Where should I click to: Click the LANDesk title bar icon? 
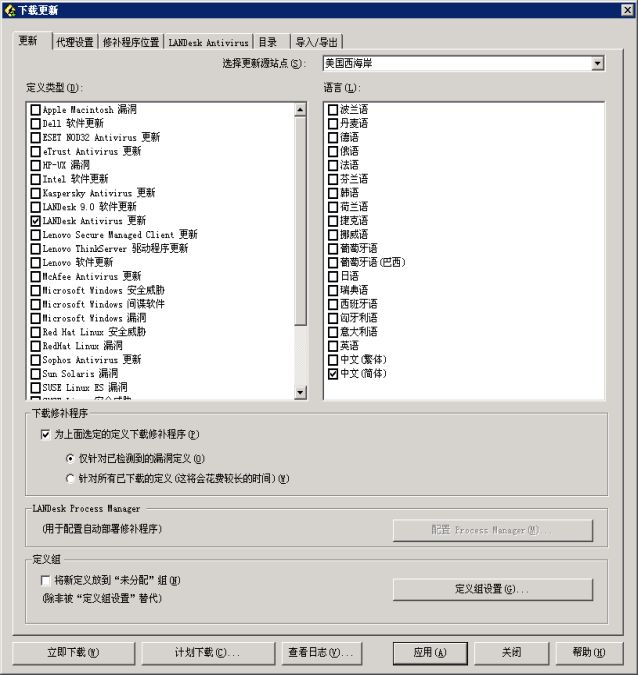(9, 10)
